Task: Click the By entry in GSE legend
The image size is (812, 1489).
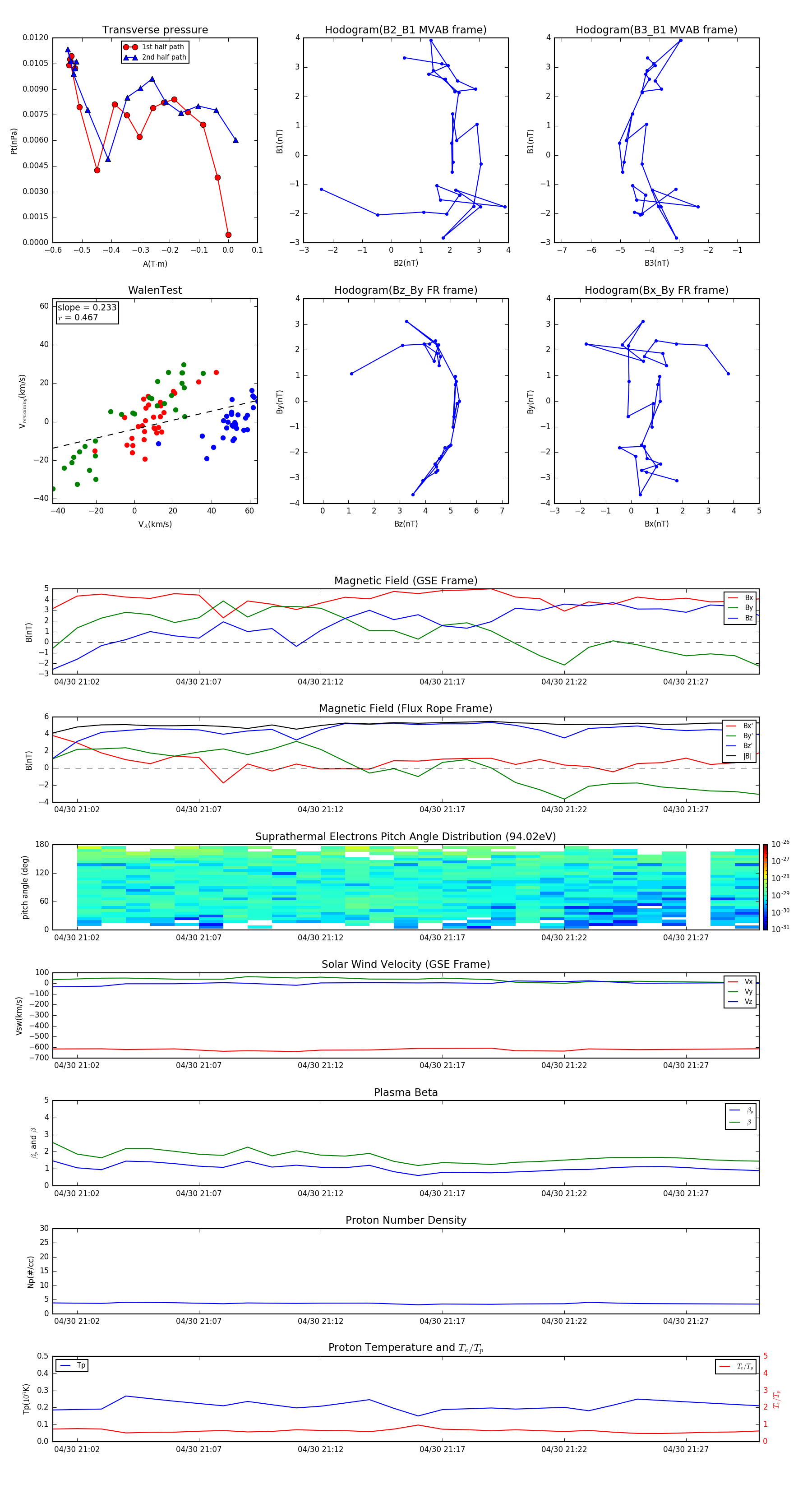Action: click(740, 607)
